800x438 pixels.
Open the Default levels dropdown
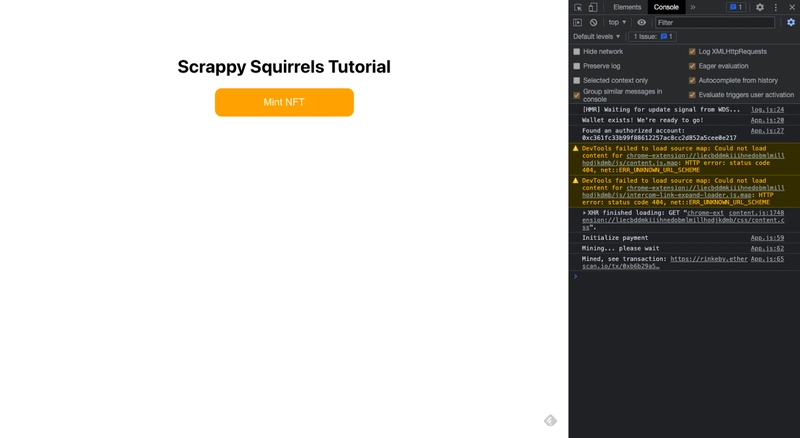pyautogui.click(x=596, y=37)
